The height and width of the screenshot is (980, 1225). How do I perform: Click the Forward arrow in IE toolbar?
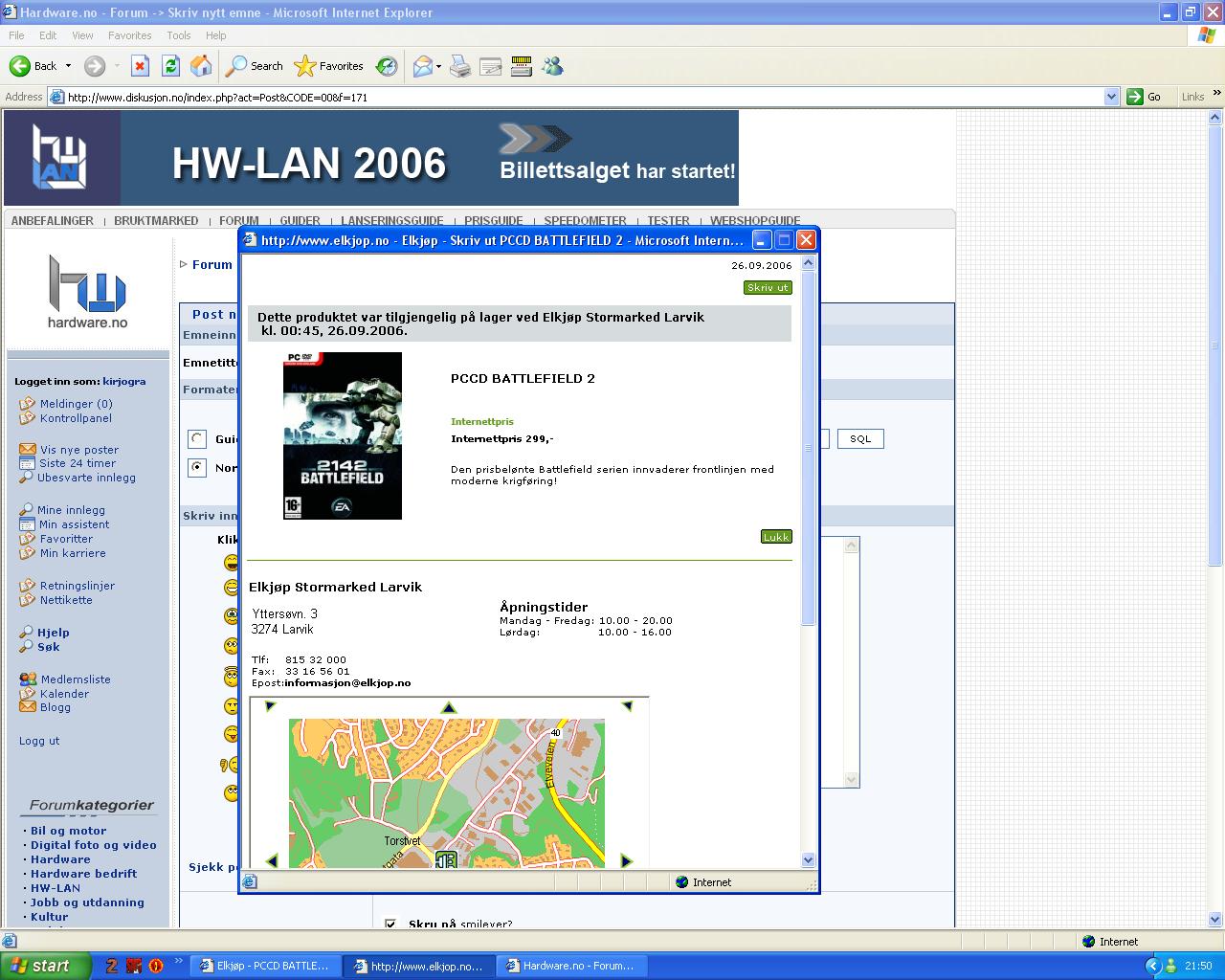94,66
